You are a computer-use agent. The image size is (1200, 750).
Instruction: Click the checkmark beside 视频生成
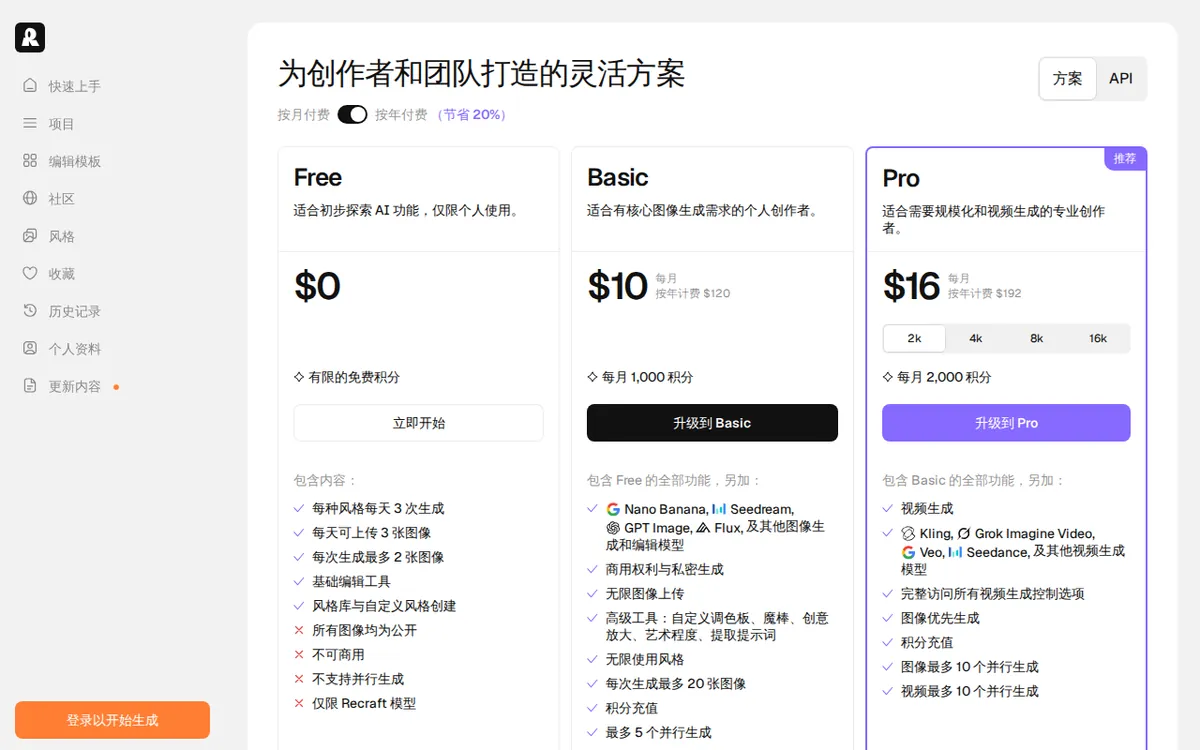coord(888,508)
